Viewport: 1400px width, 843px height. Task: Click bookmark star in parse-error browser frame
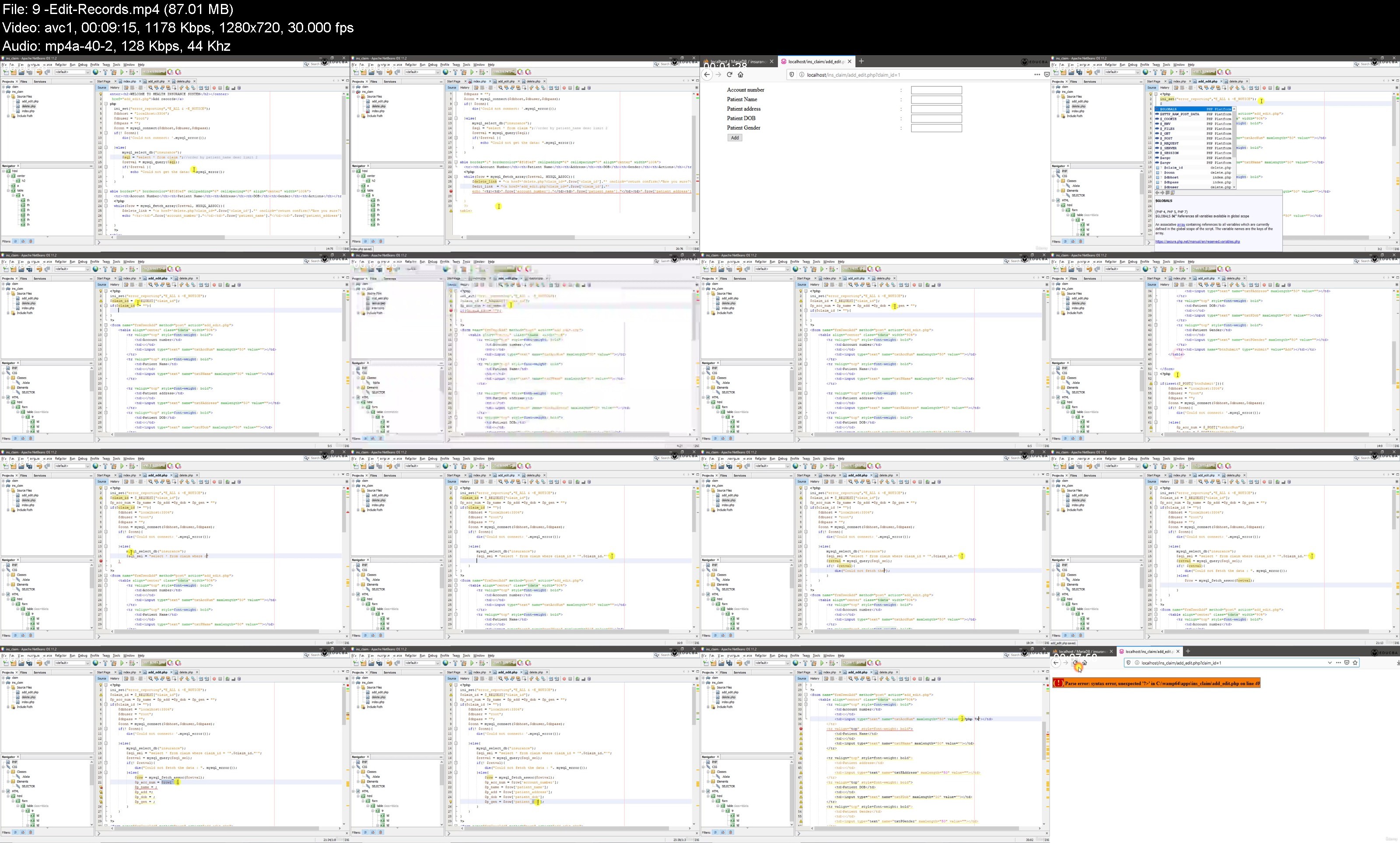point(1356,663)
